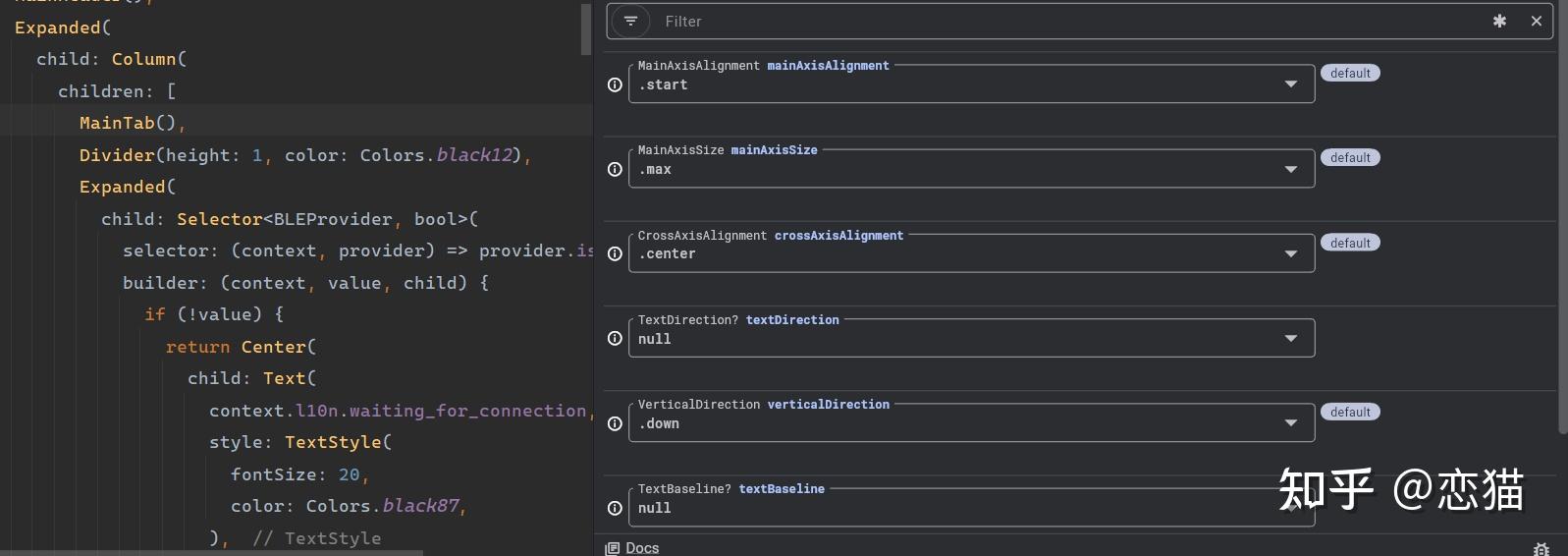Click the code editor vertical scrollbar

point(586,28)
